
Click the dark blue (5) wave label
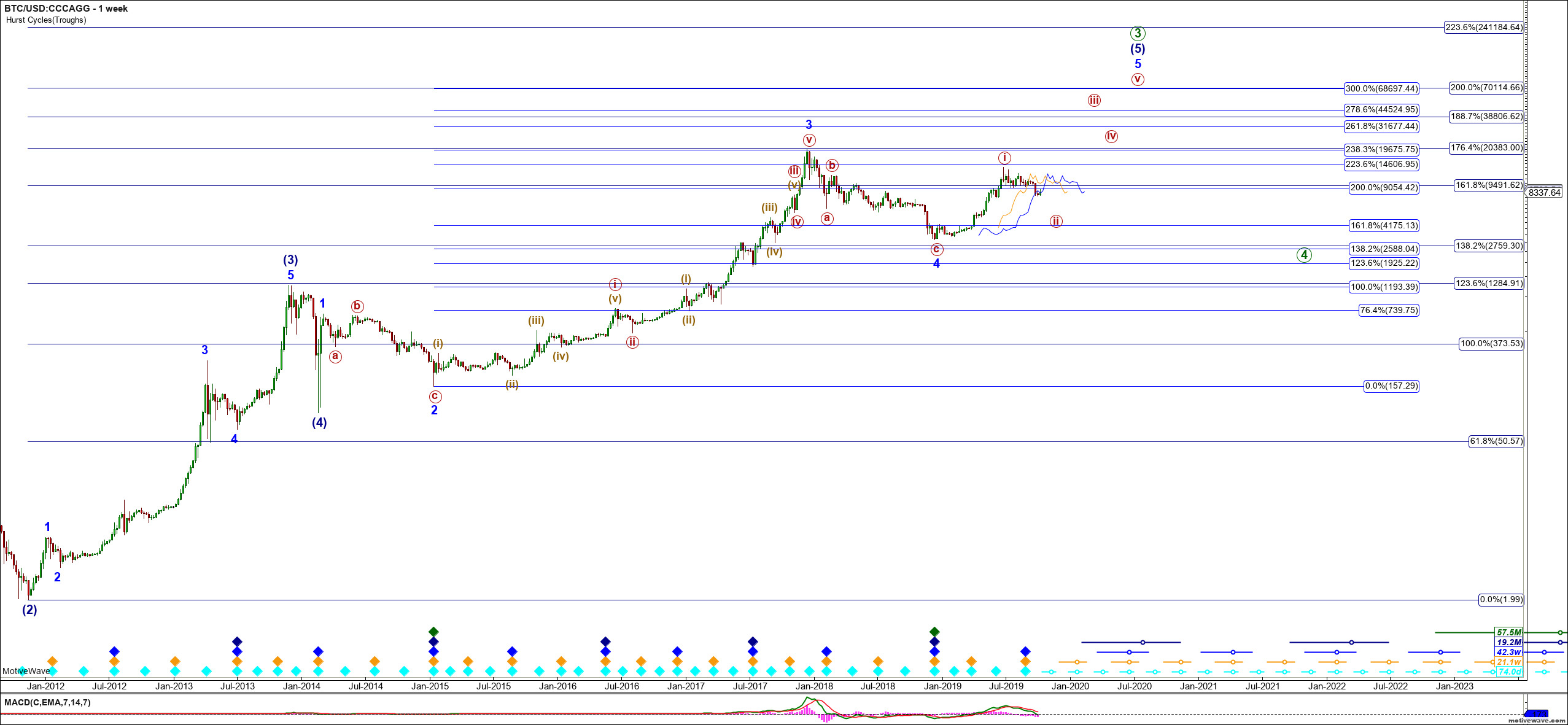coord(1138,48)
